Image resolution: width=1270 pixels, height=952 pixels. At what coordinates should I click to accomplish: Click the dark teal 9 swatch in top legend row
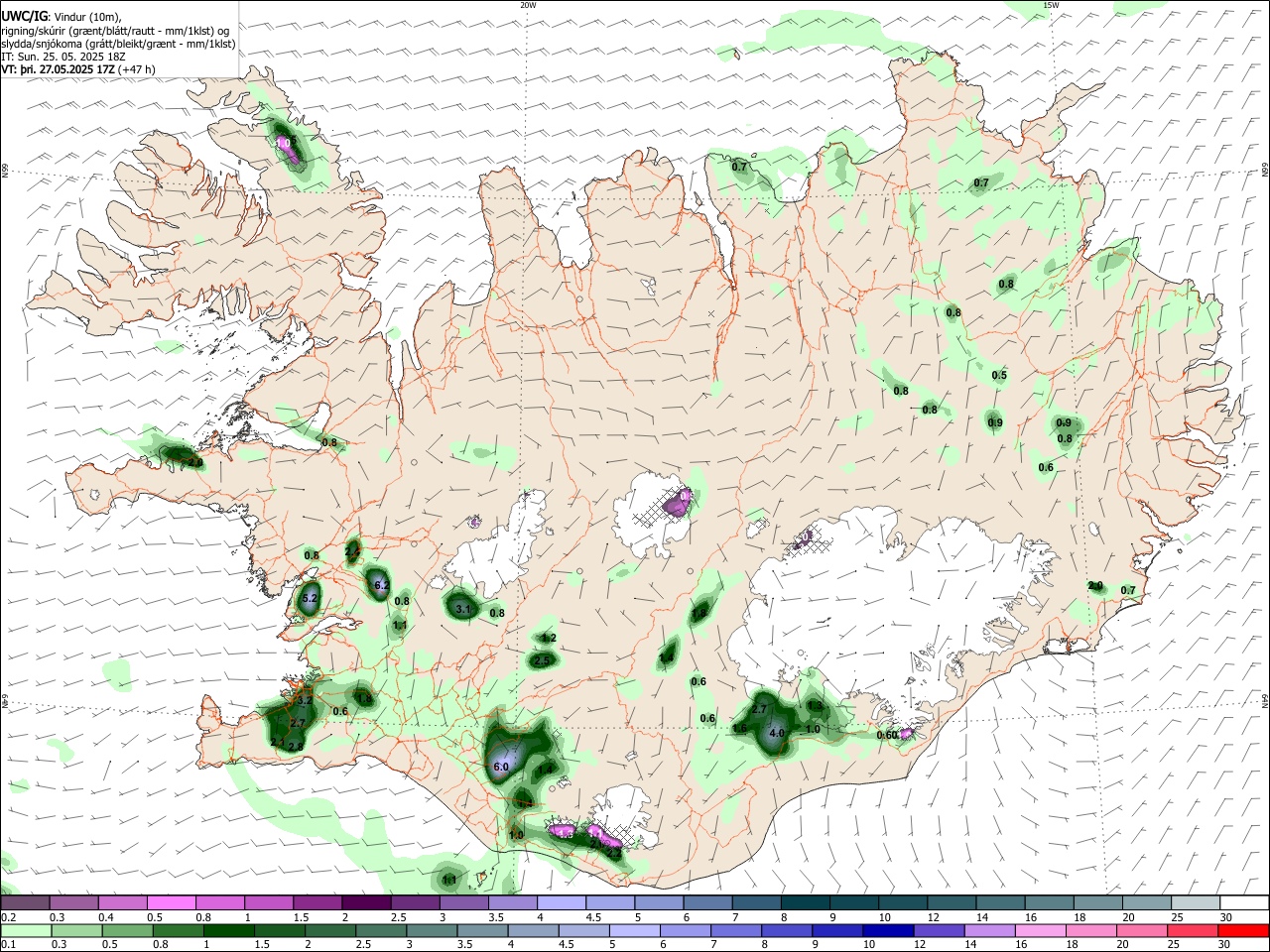(x=853, y=903)
